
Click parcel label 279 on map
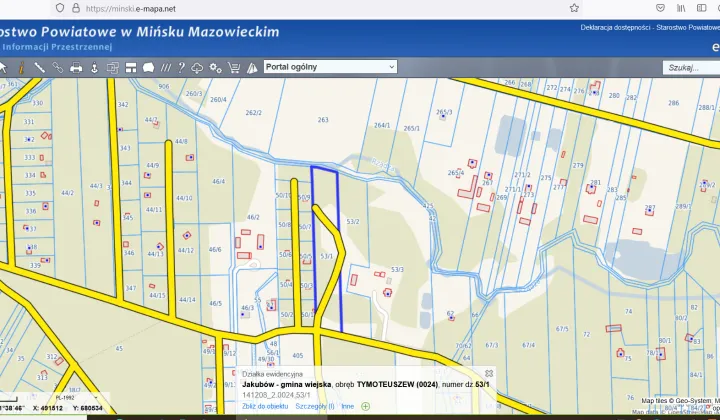[x=578, y=165]
